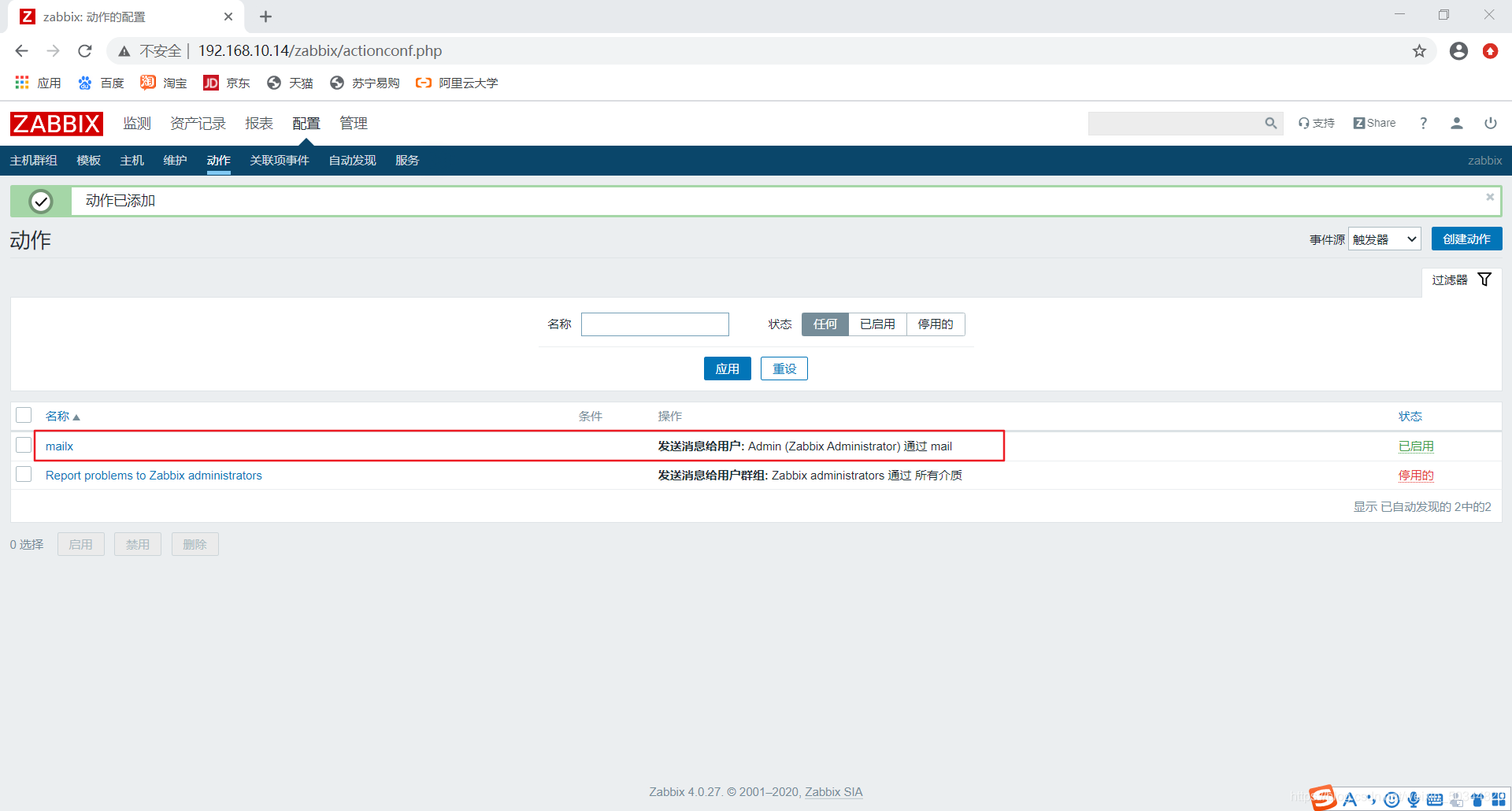Go to 模板 submenu
1512x811 pixels.
89,161
